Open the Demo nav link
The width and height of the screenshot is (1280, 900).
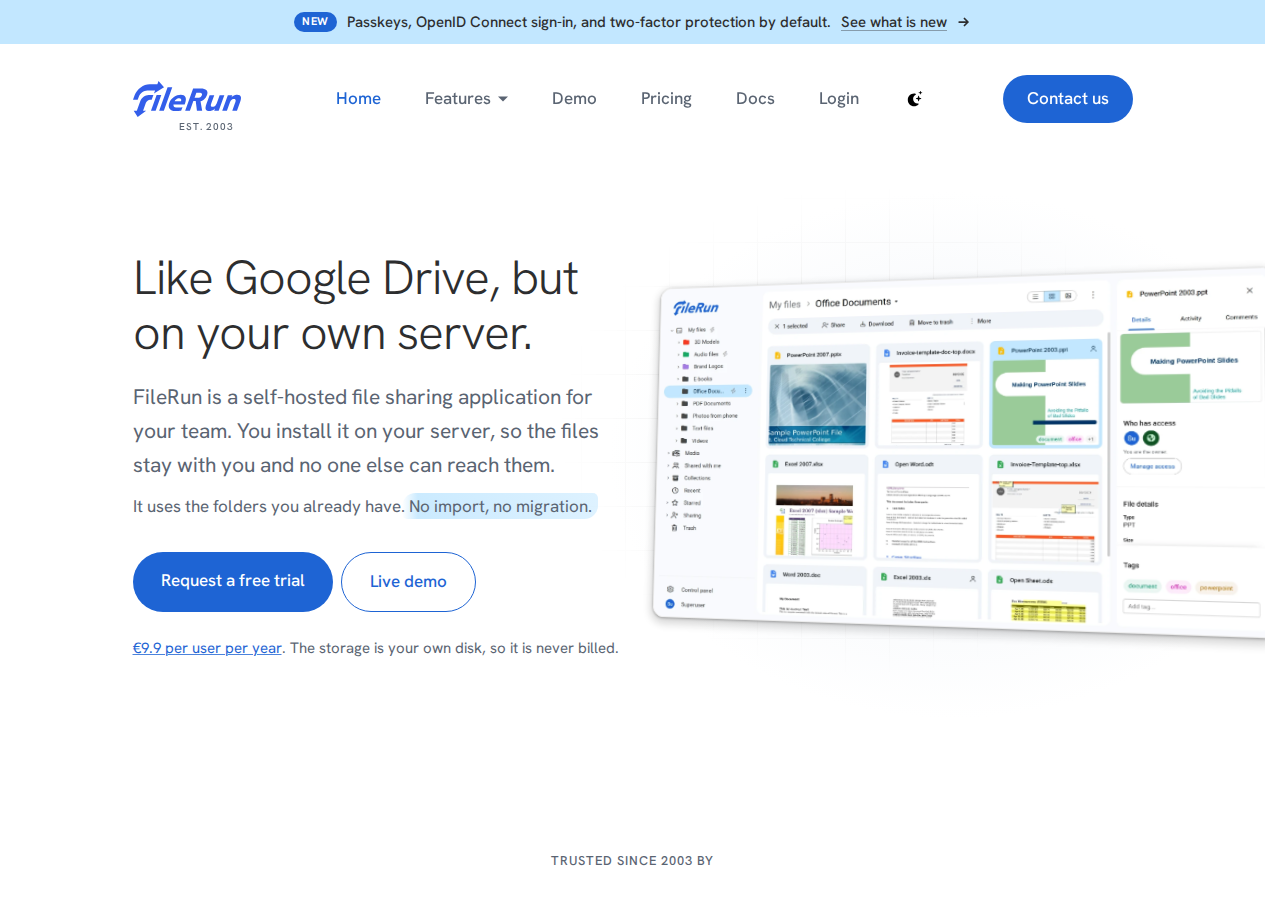574,98
